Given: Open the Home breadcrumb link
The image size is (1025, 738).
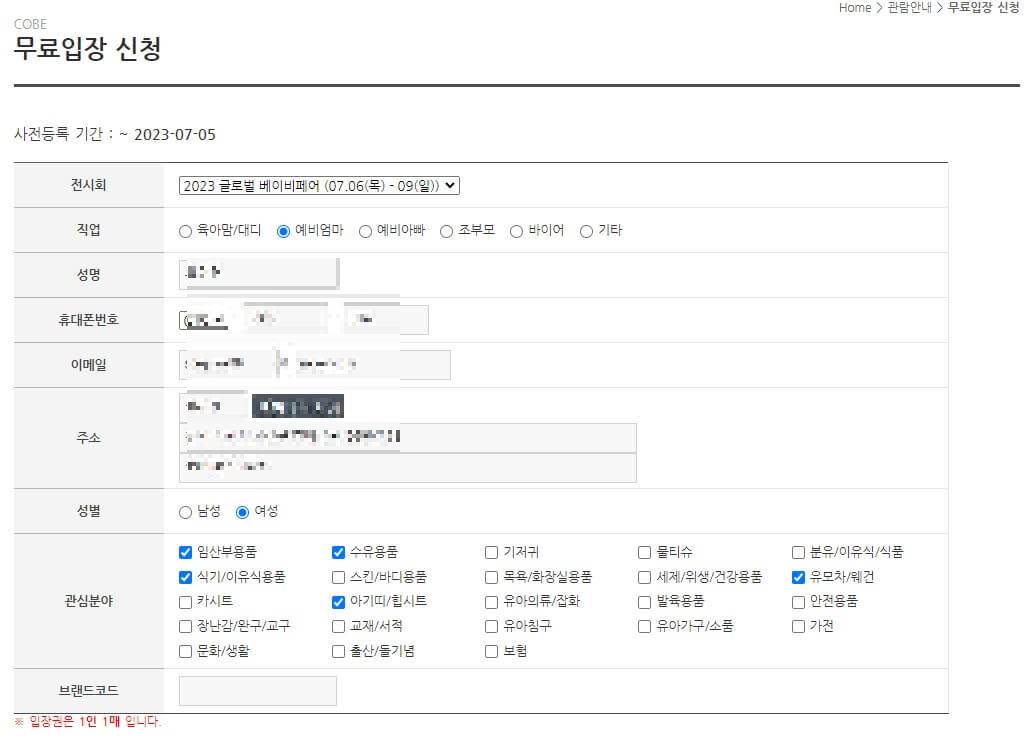Looking at the screenshot, I should pos(855,8).
